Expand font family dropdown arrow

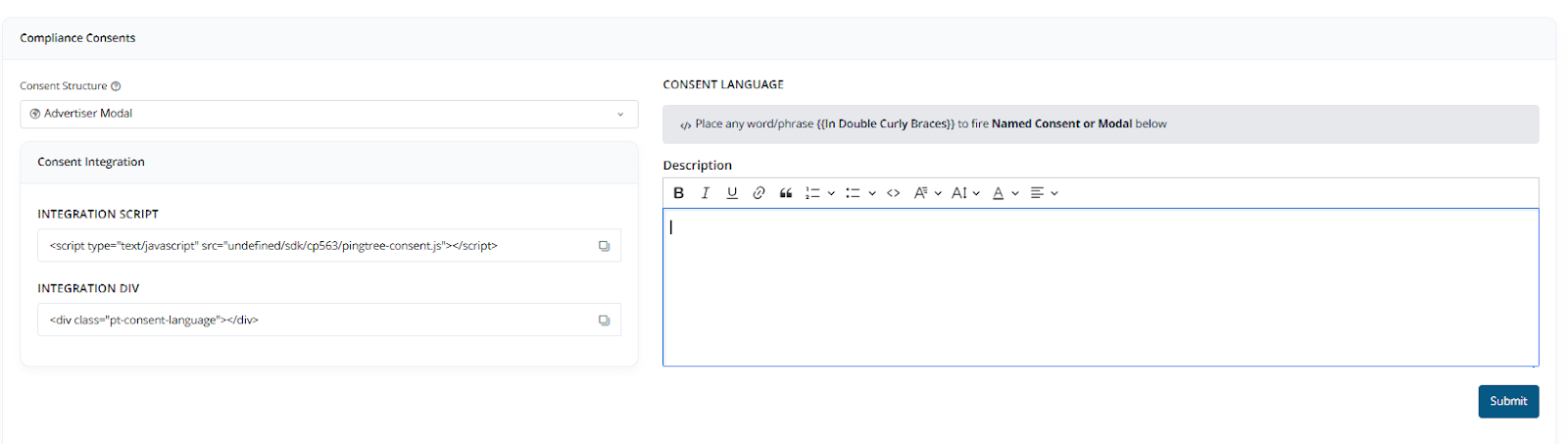(938, 193)
